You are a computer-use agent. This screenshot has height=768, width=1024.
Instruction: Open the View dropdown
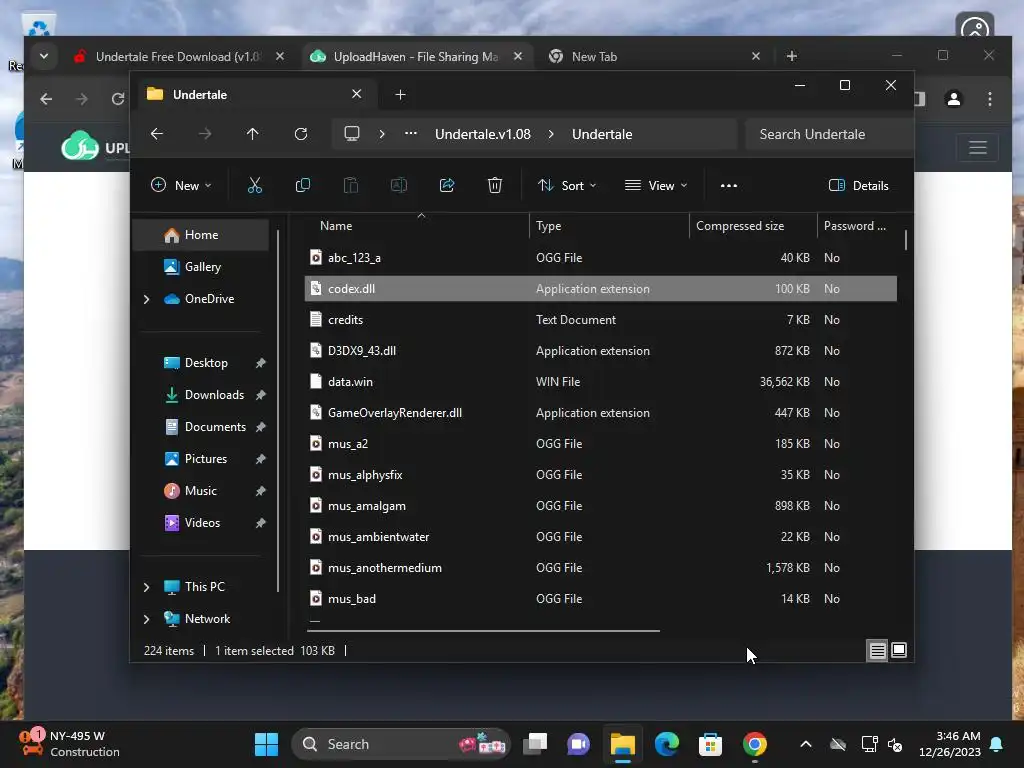tap(656, 185)
